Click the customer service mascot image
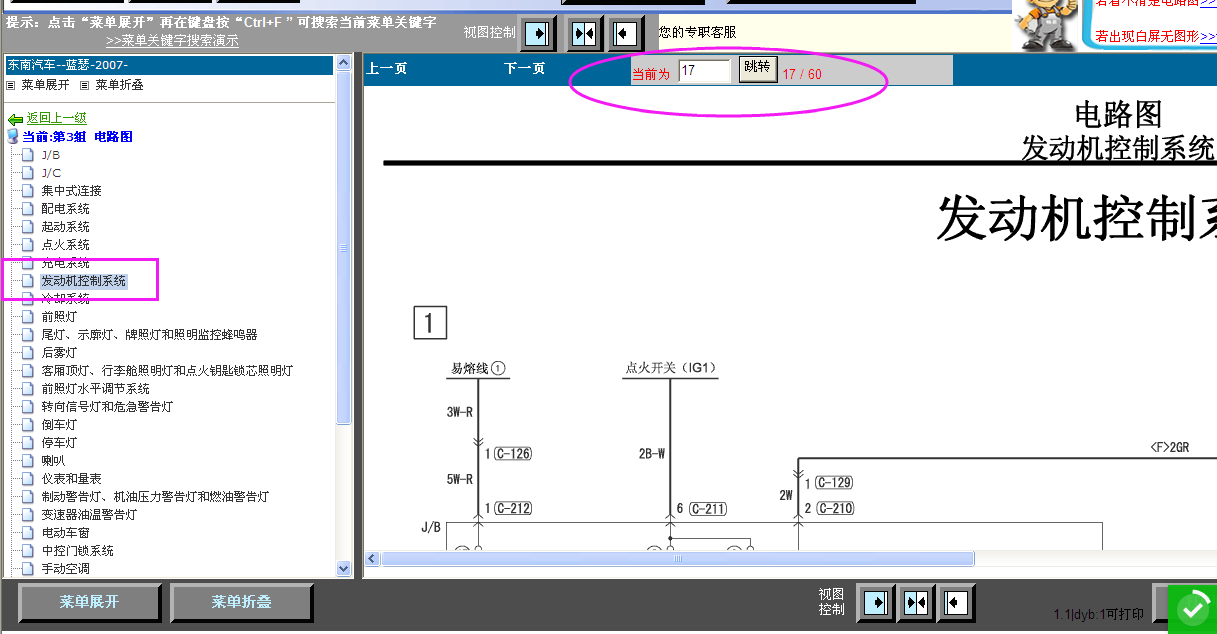The width and height of the screenshot is (1217, 634). pyautogui.click(x=1047, y=25)
